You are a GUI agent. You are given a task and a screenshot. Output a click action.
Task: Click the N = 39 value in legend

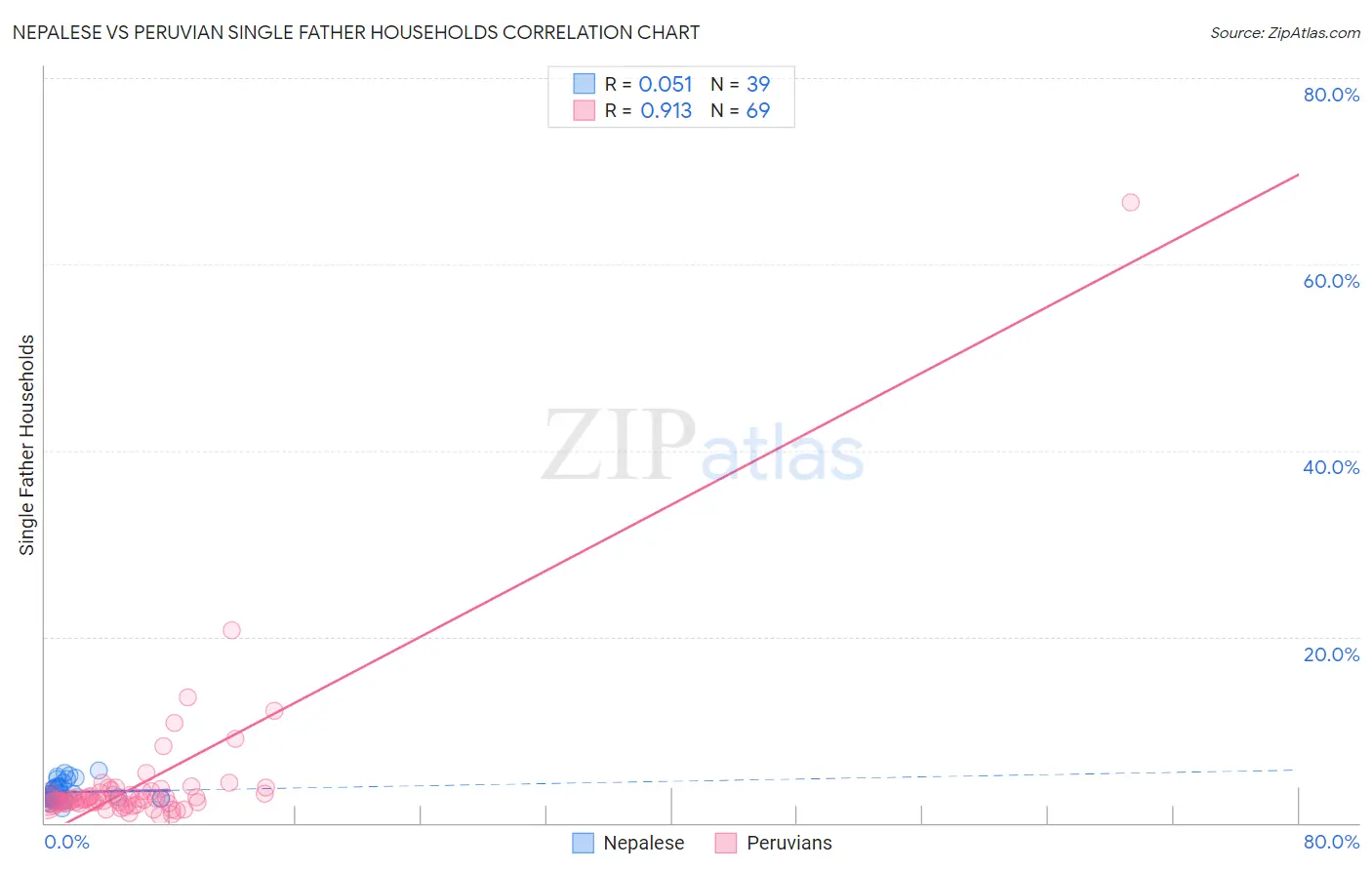coord(741,84)
